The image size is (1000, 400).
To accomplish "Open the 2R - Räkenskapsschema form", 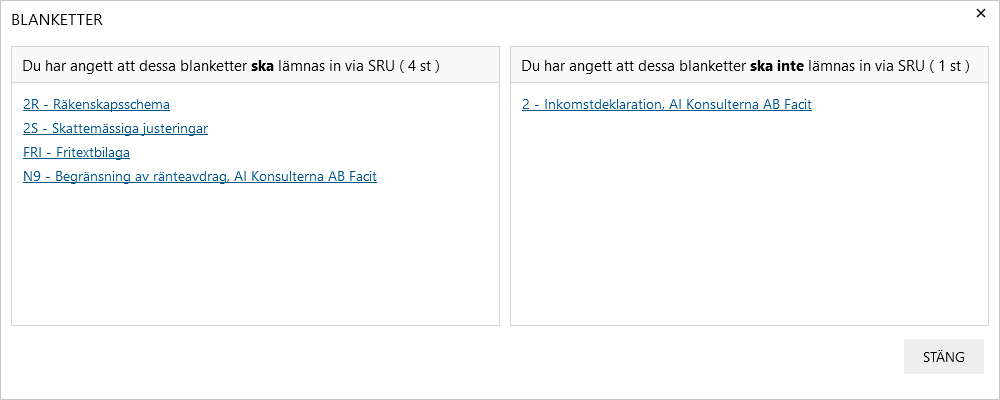I will click(96, 104).
